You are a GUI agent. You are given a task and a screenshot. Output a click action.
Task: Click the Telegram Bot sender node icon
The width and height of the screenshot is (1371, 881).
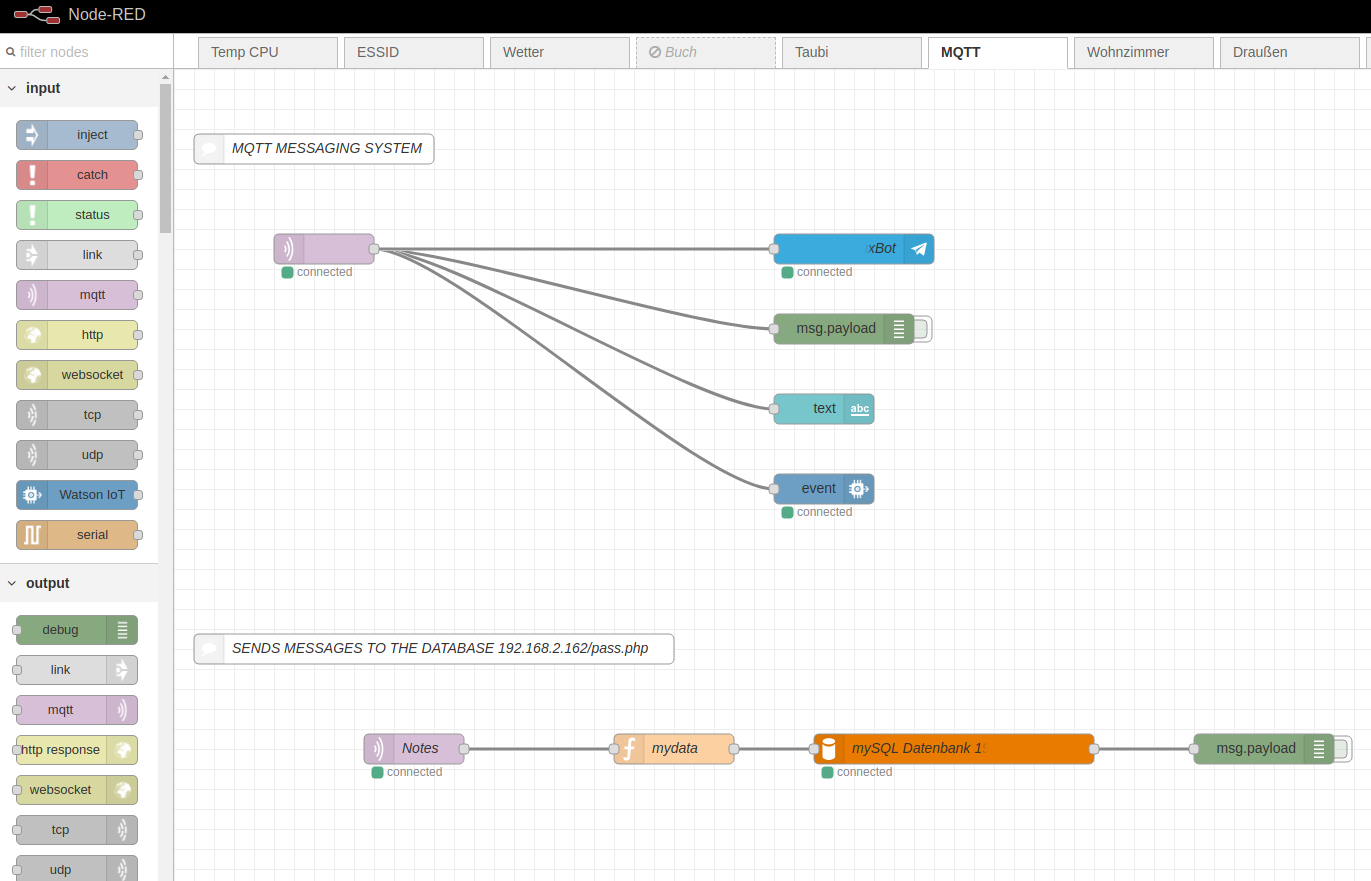(918, 249)
